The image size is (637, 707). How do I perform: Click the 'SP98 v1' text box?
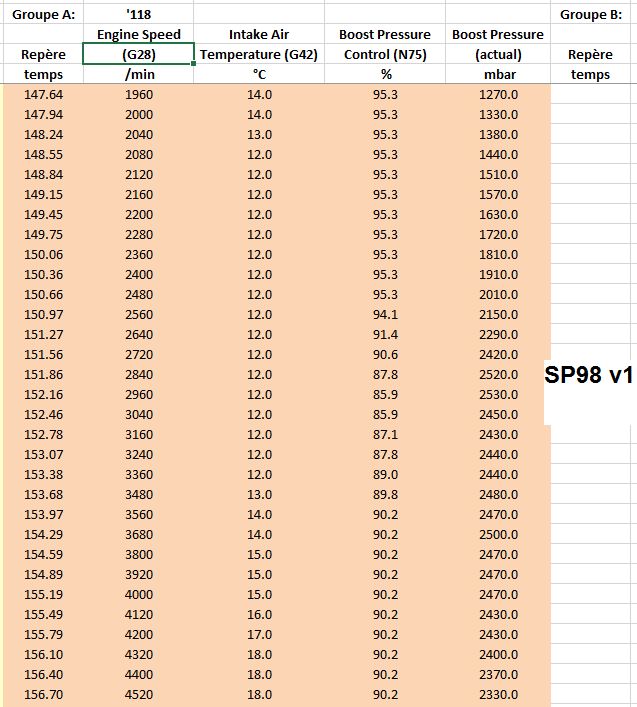588,392
